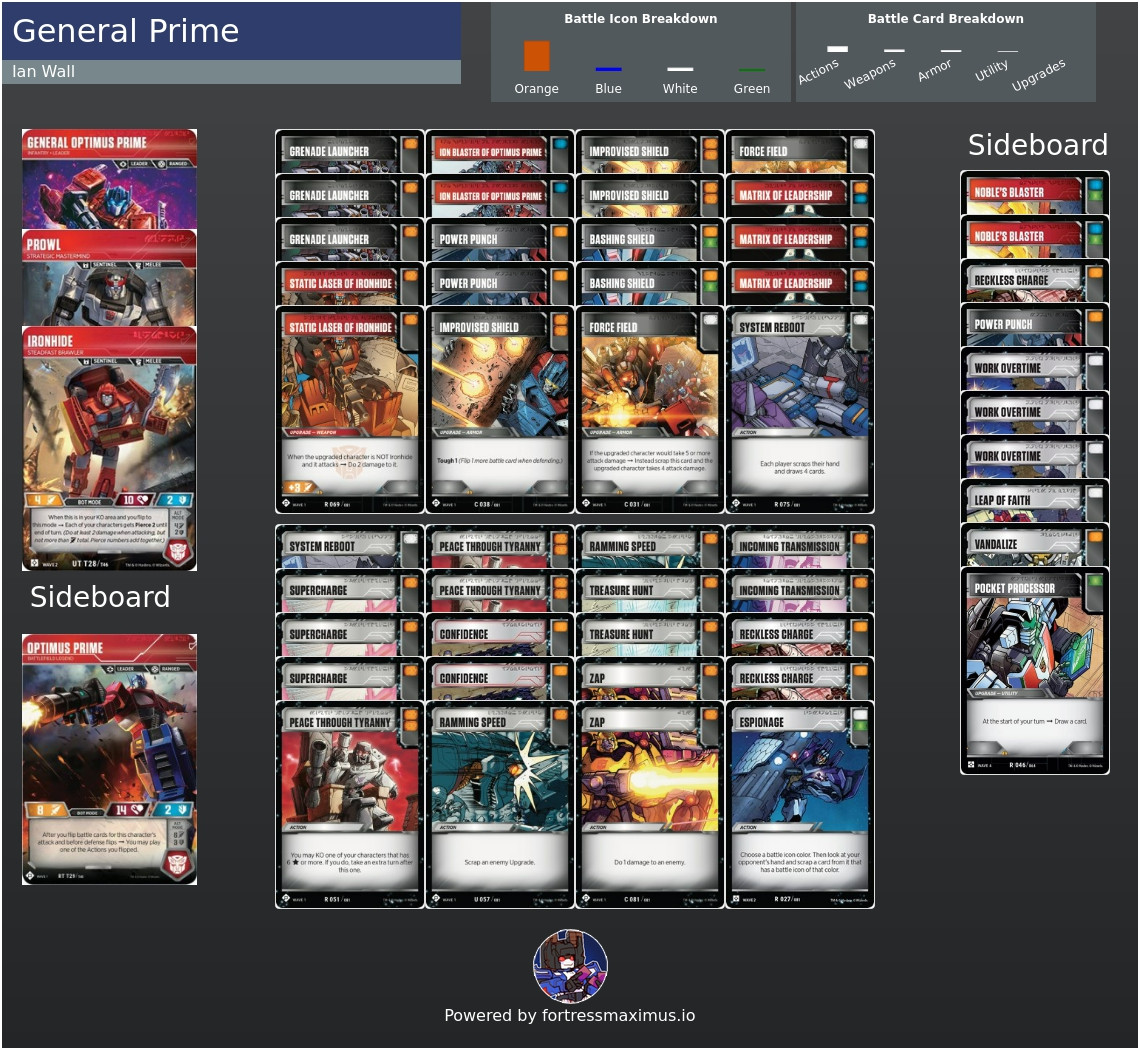Click Ironhide's attack value 4 icon
The height and width of the screenshot is (1050, 1140).
pyautogui.click(x=44, y=500)
